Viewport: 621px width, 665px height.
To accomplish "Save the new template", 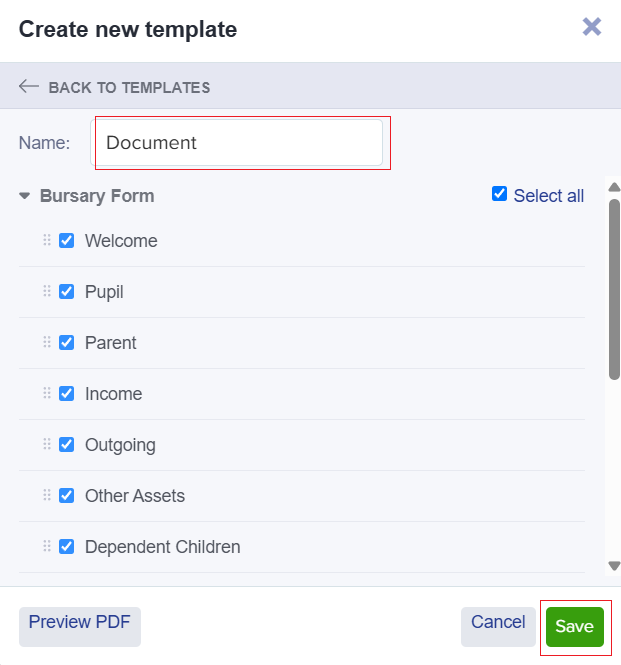I will (574, 626).
